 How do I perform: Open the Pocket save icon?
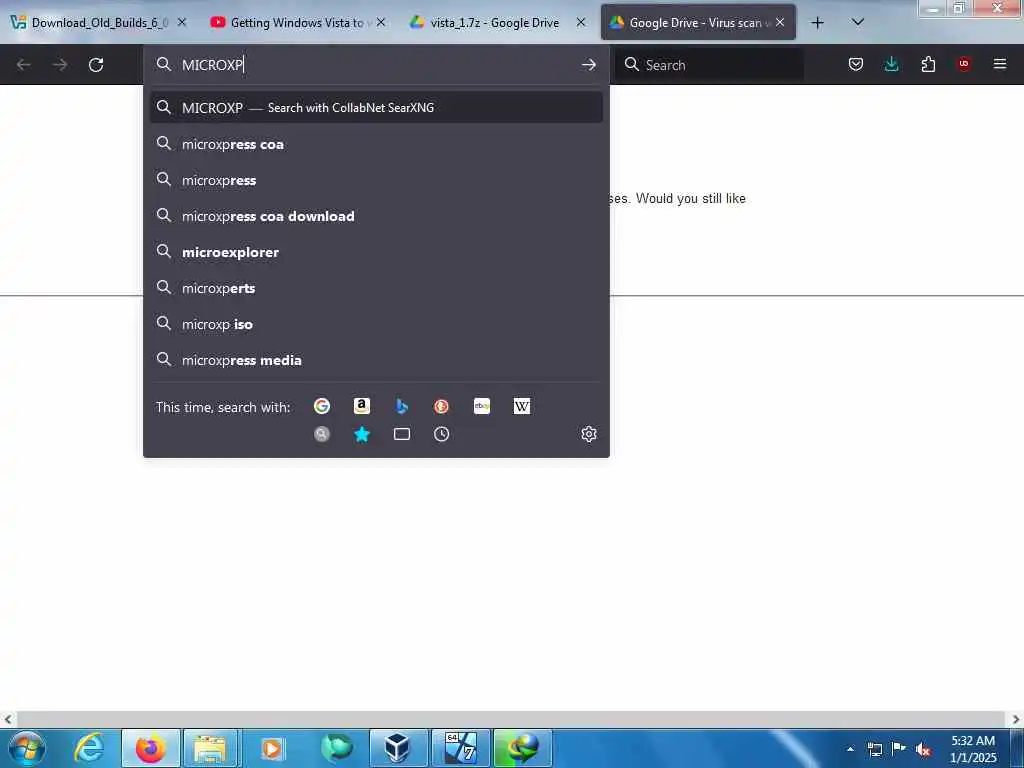click(856, 64)
